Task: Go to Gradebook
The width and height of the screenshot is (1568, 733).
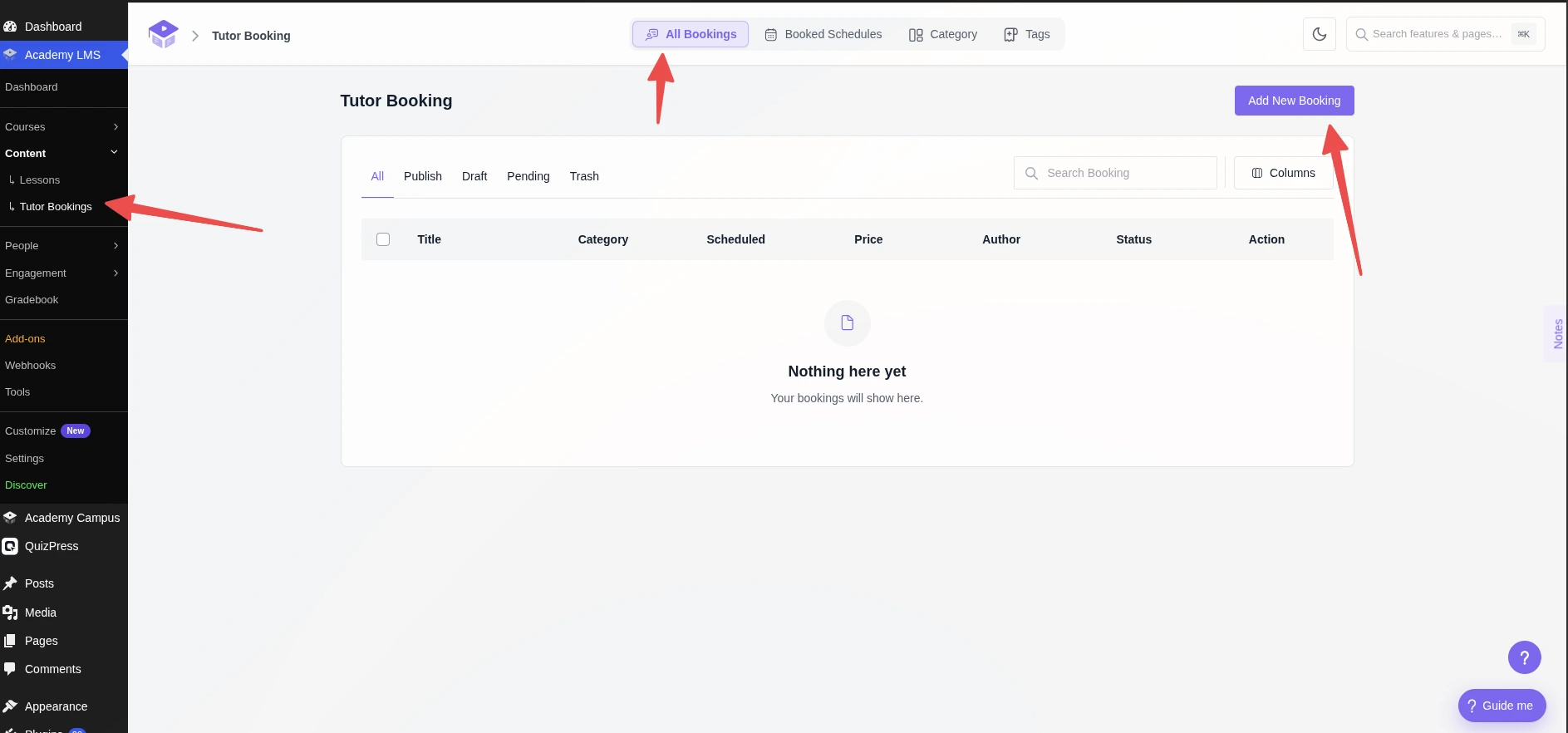Action: coord(32,300)
